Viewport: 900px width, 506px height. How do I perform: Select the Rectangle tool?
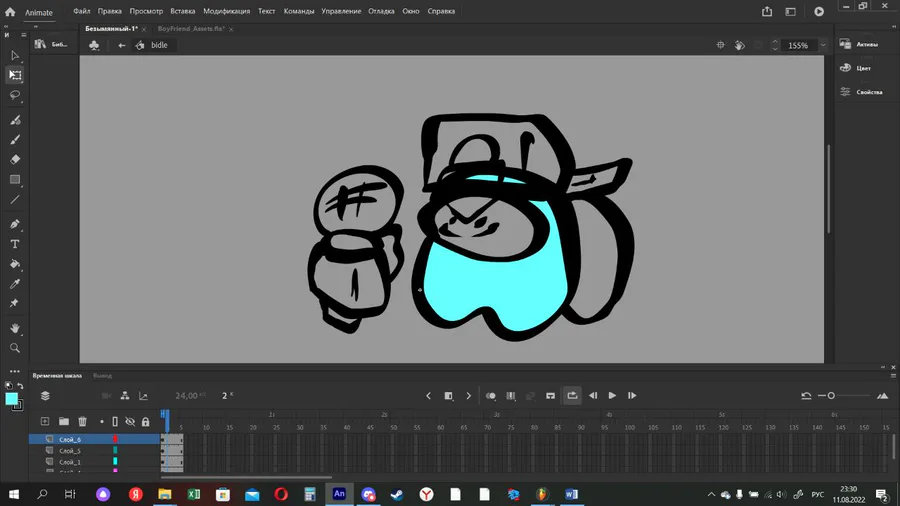15,180
